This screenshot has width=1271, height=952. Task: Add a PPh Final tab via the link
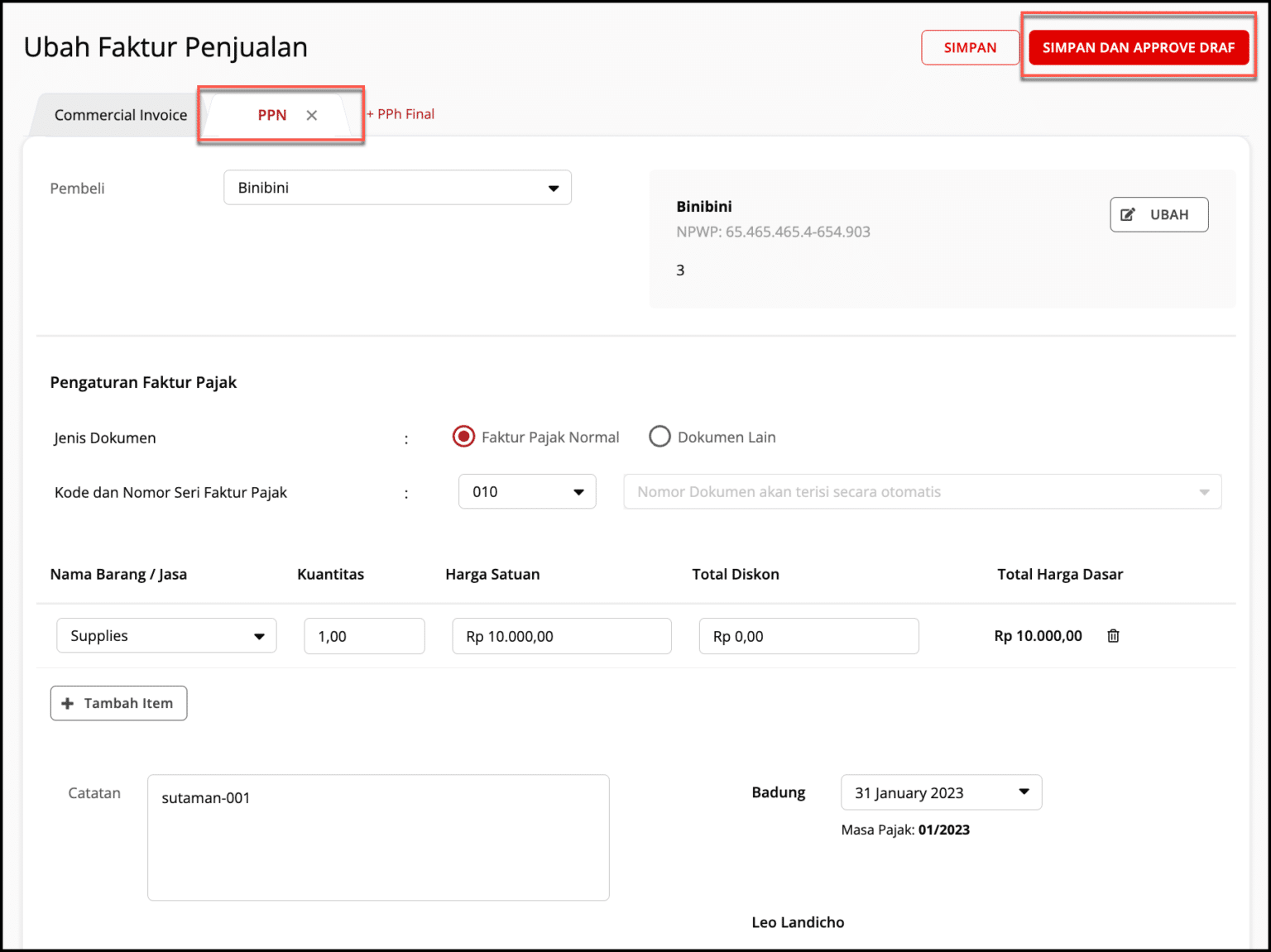400,113
